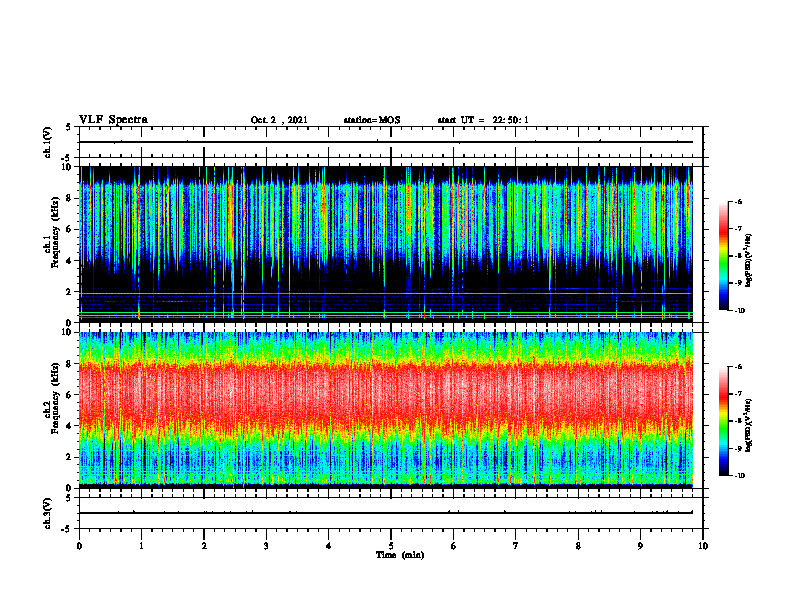Click the ch.3 voltage waveform trace
The width and height of the screenshot is (792, 612).
[386, 513]
